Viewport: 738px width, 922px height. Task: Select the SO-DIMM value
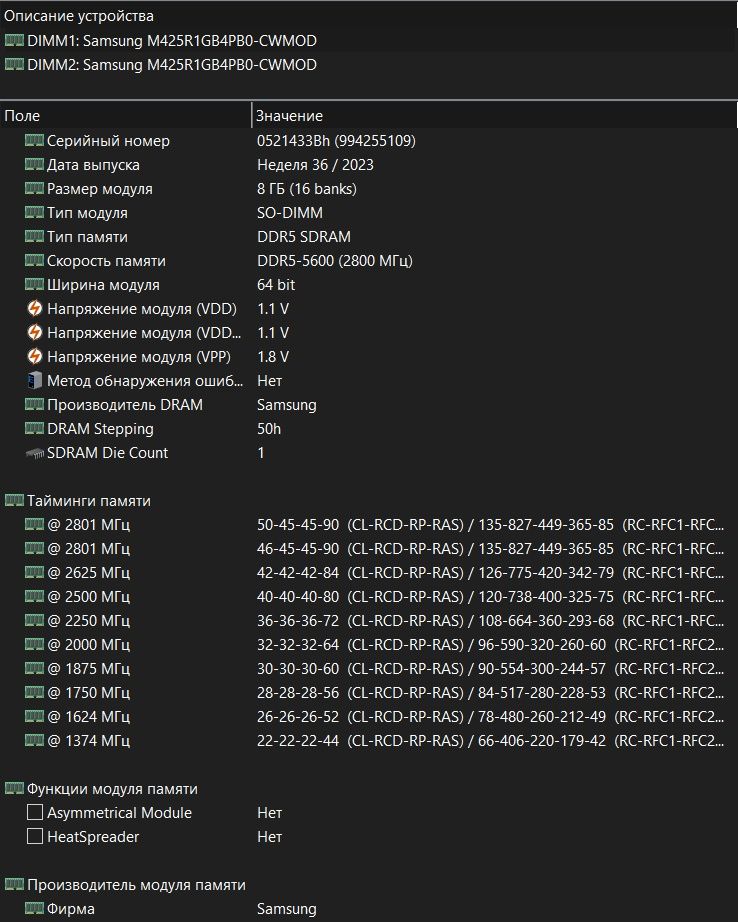tap(290, 213)
